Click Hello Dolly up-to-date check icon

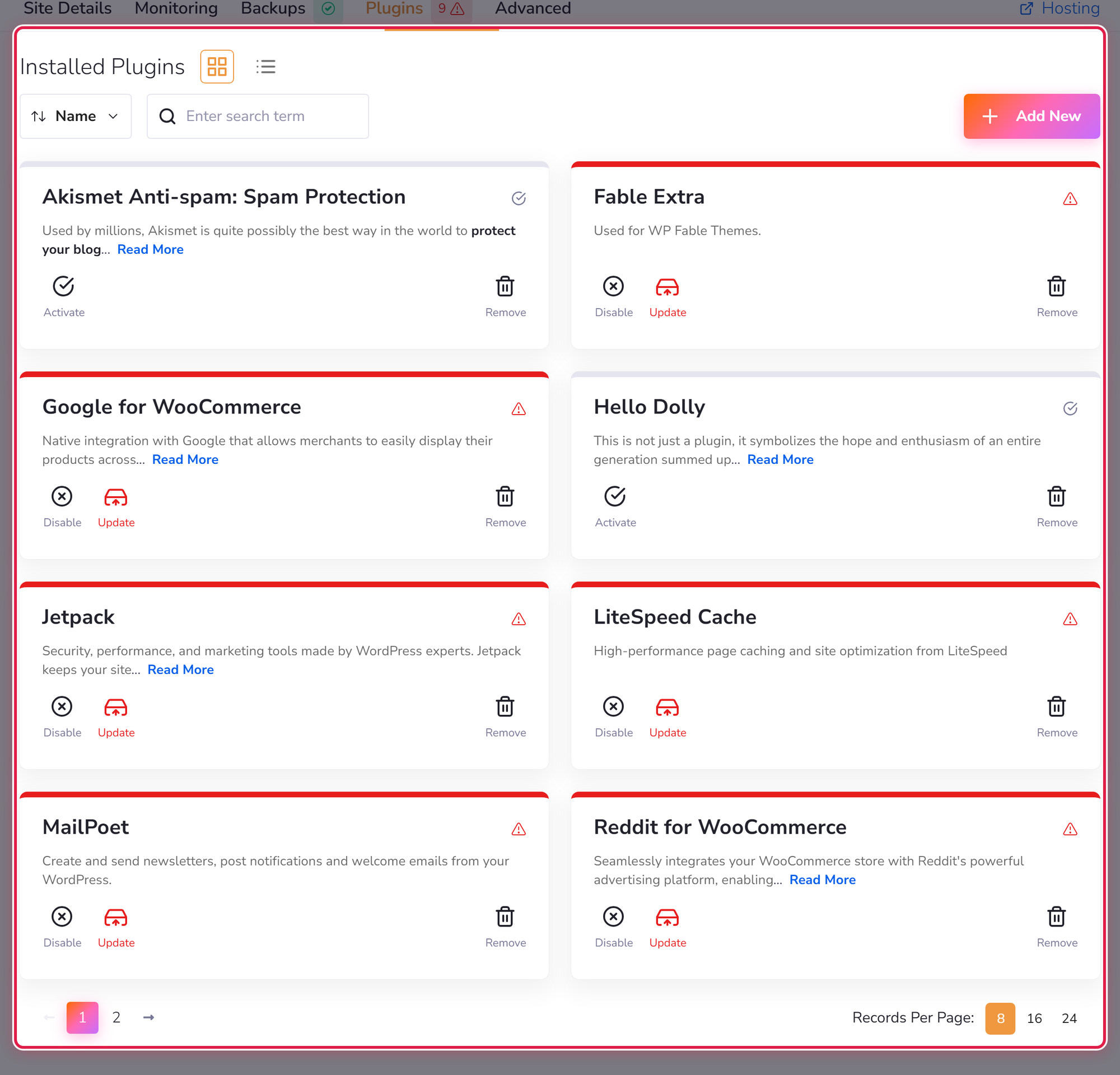pos(1070,408)
